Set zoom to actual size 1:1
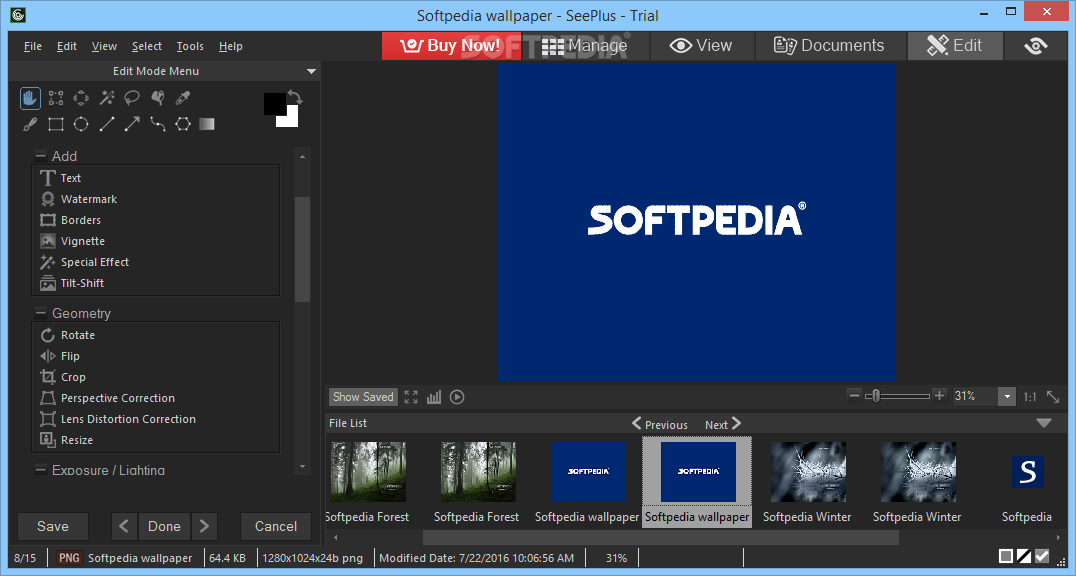The width and height of the screenshot is (1076, 576). [1030, 397]
